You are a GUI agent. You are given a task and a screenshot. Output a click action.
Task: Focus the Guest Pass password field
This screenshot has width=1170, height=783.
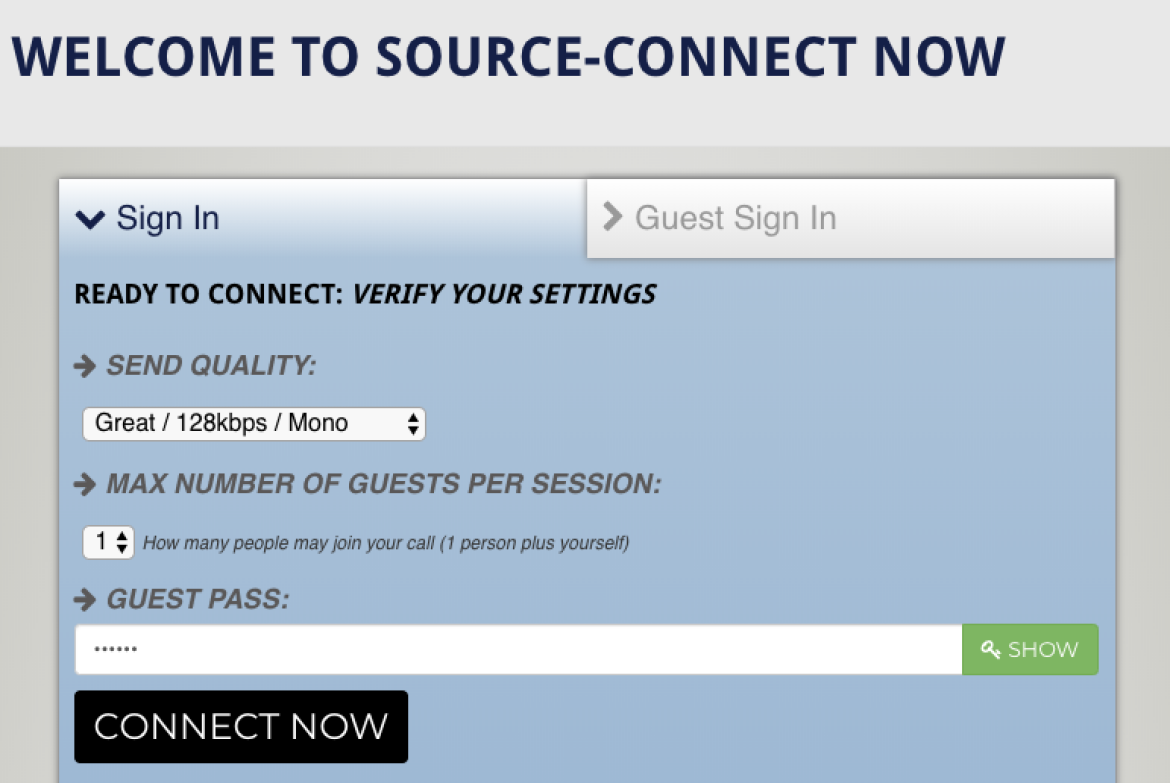click(519, 649)
